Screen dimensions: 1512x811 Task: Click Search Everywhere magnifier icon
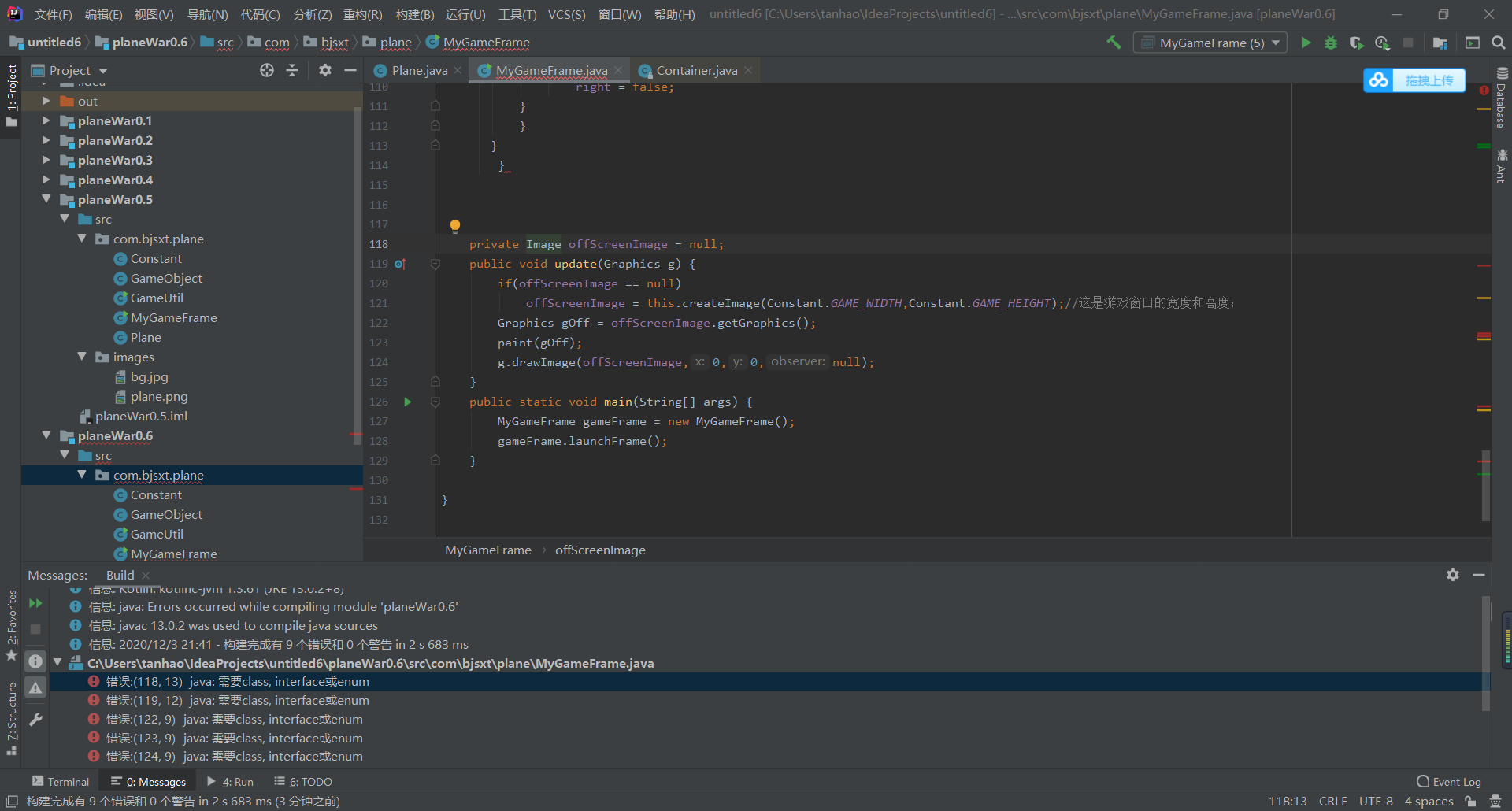point(1499,43)
